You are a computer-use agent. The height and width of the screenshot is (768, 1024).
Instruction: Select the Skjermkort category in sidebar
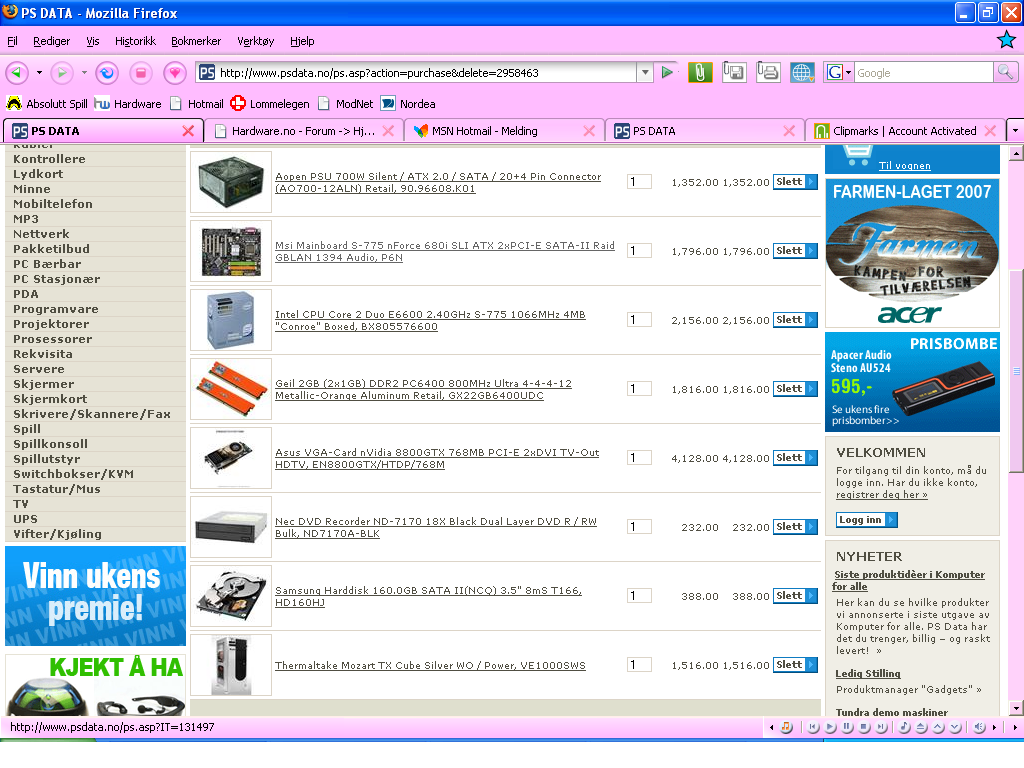coord(50,399)
